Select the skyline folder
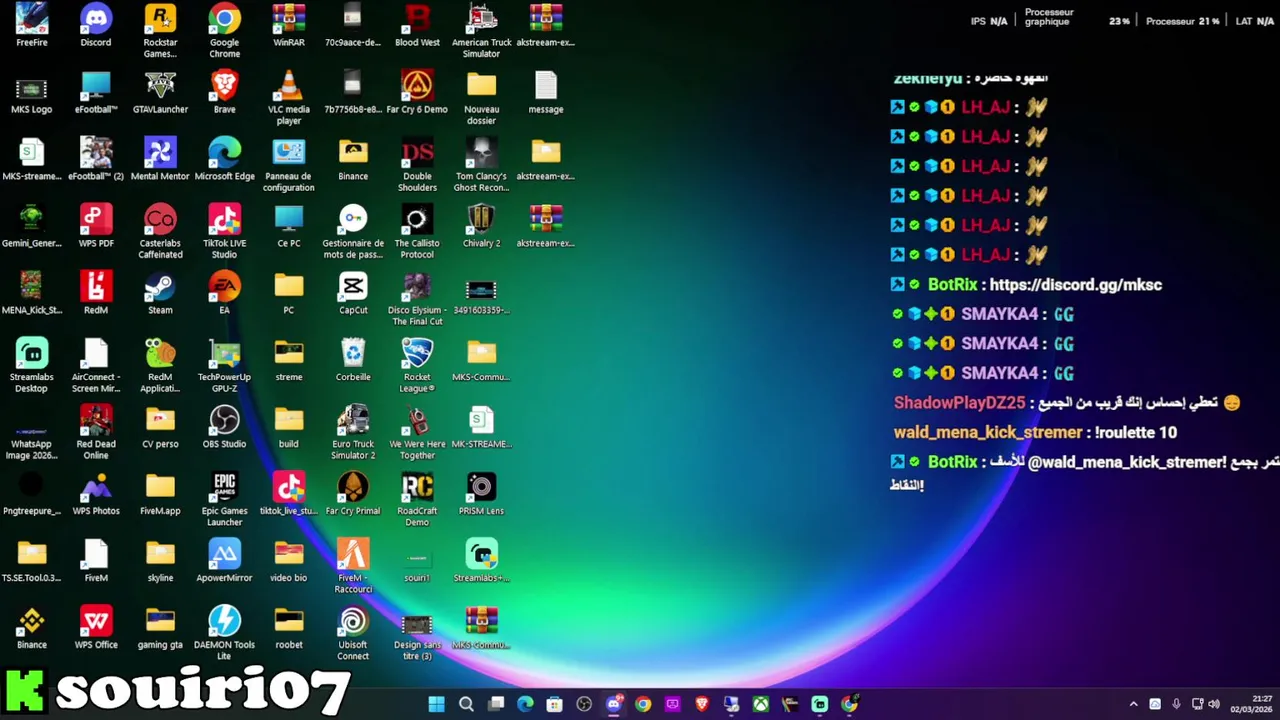 point(160,561)
